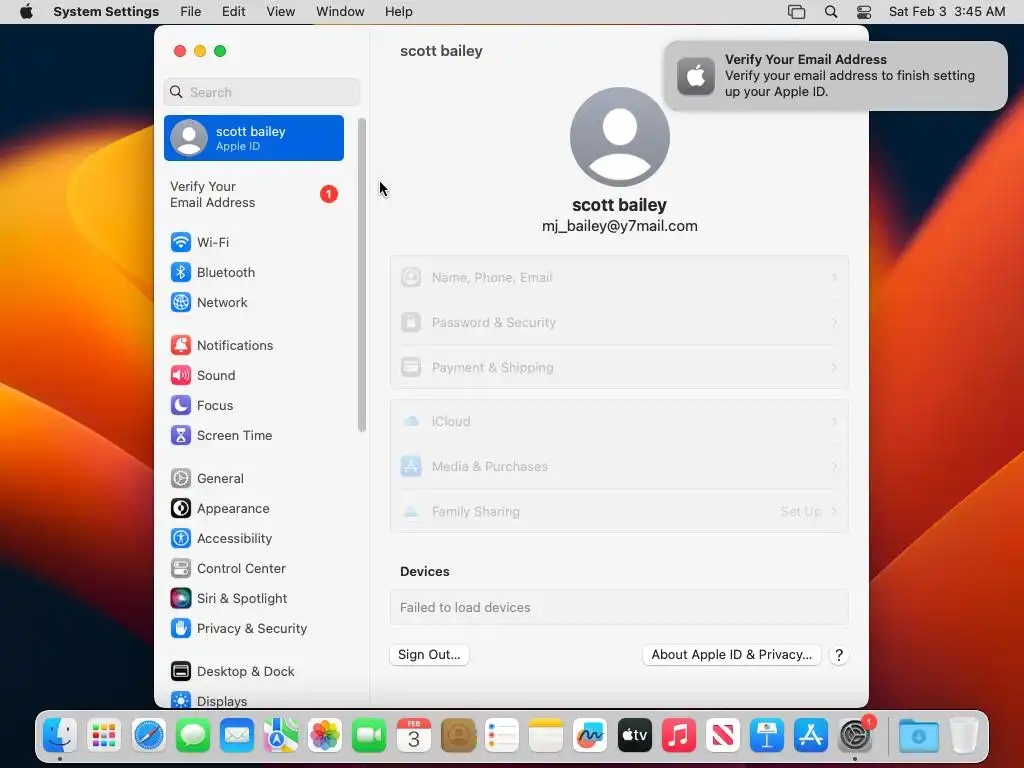This screenshot has height=768, width=1024.
Task: Click the Sign Out button
Action: [x=429, y=655]
